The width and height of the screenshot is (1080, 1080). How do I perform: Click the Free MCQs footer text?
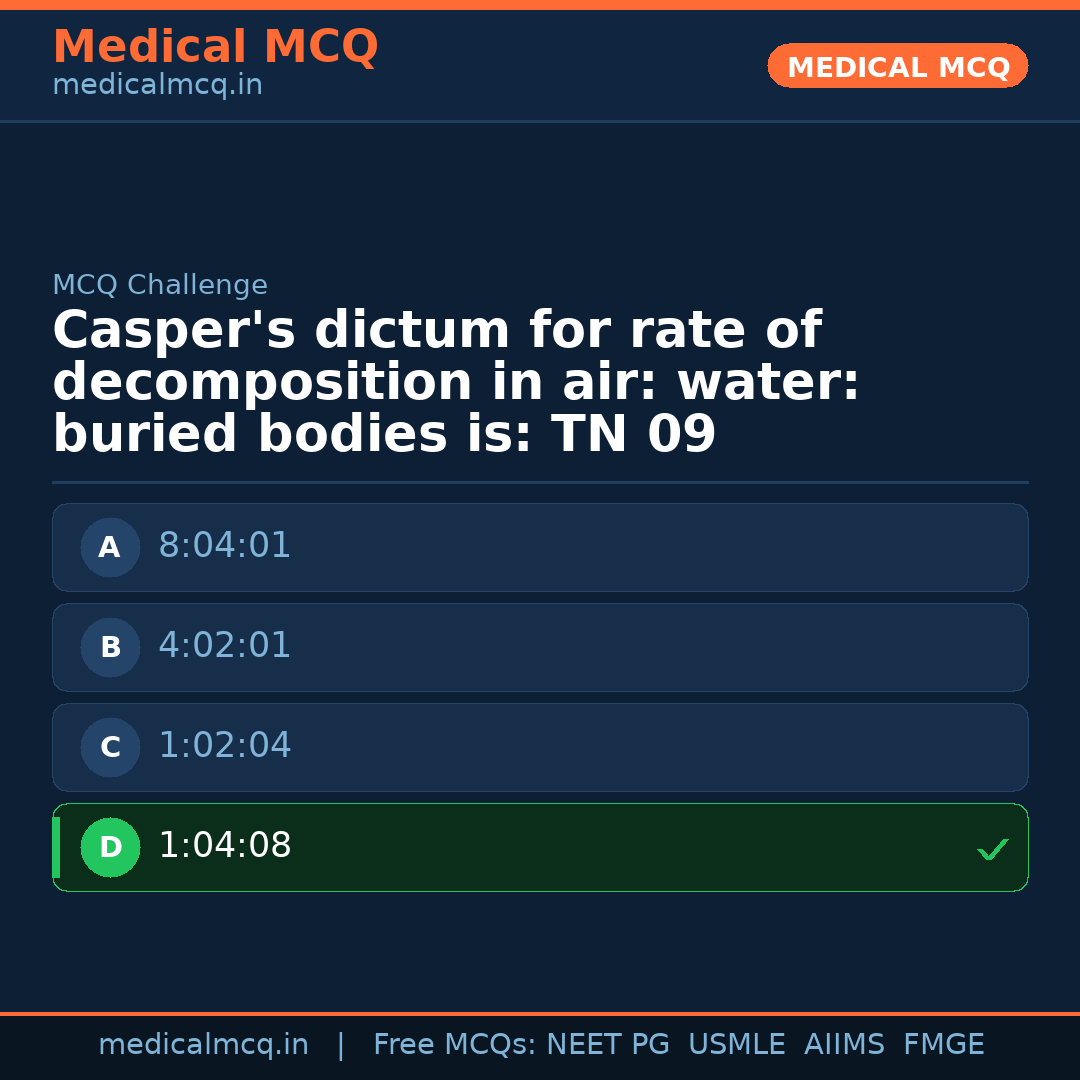click(x=455, y=1045)
